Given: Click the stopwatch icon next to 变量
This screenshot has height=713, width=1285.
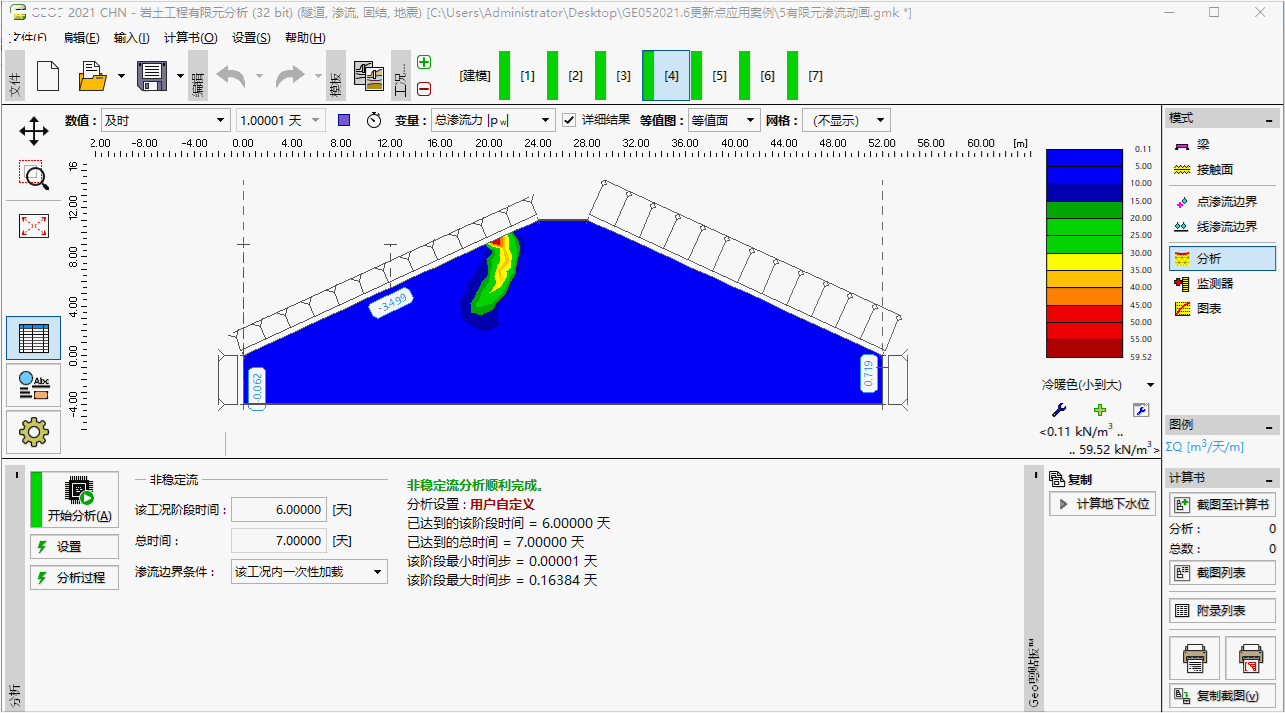Looking at the screenshot, I should [374, 120].
